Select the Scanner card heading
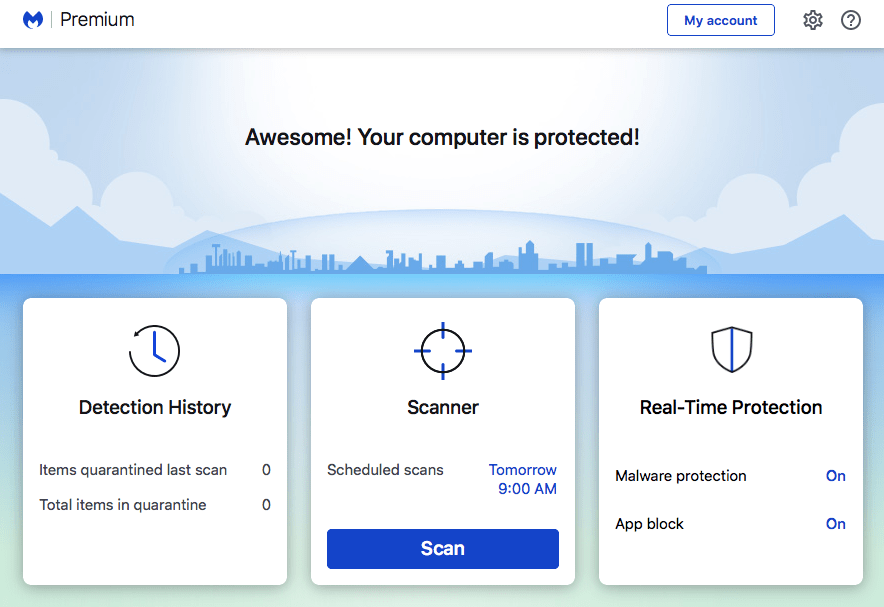 [x=443, y=407]
